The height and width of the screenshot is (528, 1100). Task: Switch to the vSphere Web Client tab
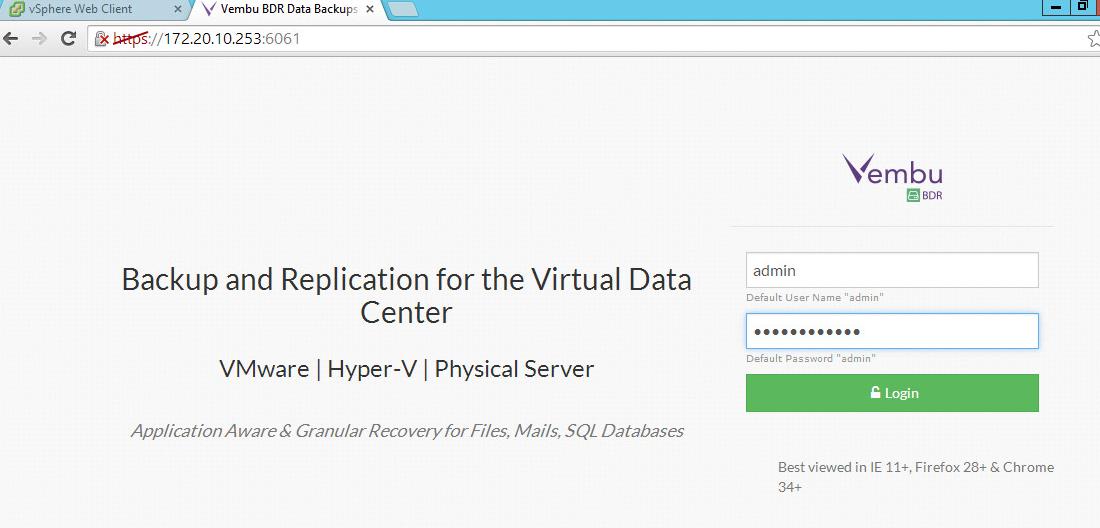pyautogui.click(x=90, y=9)
